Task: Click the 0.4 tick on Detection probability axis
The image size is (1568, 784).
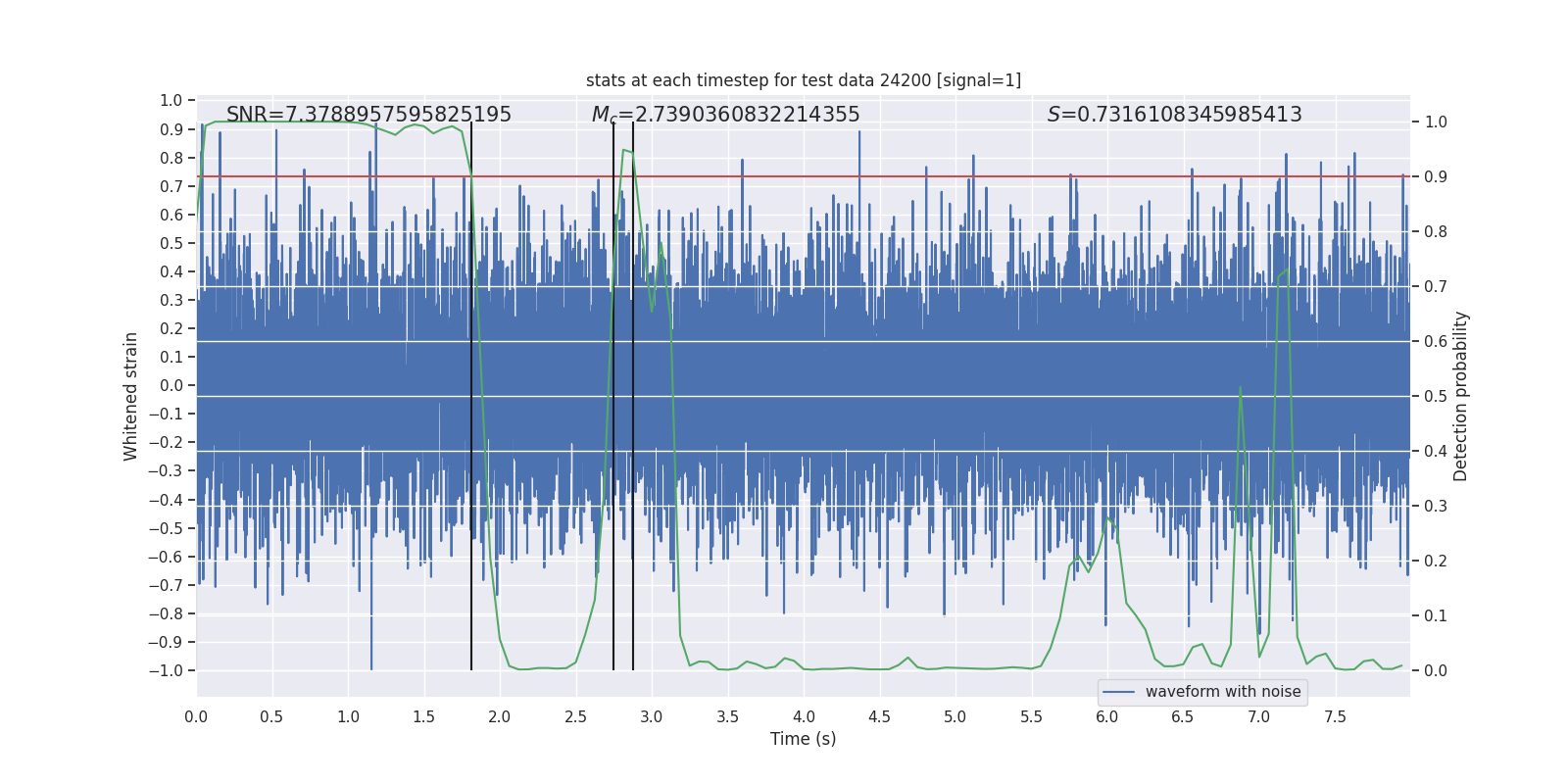Action: click(1436, 452)
